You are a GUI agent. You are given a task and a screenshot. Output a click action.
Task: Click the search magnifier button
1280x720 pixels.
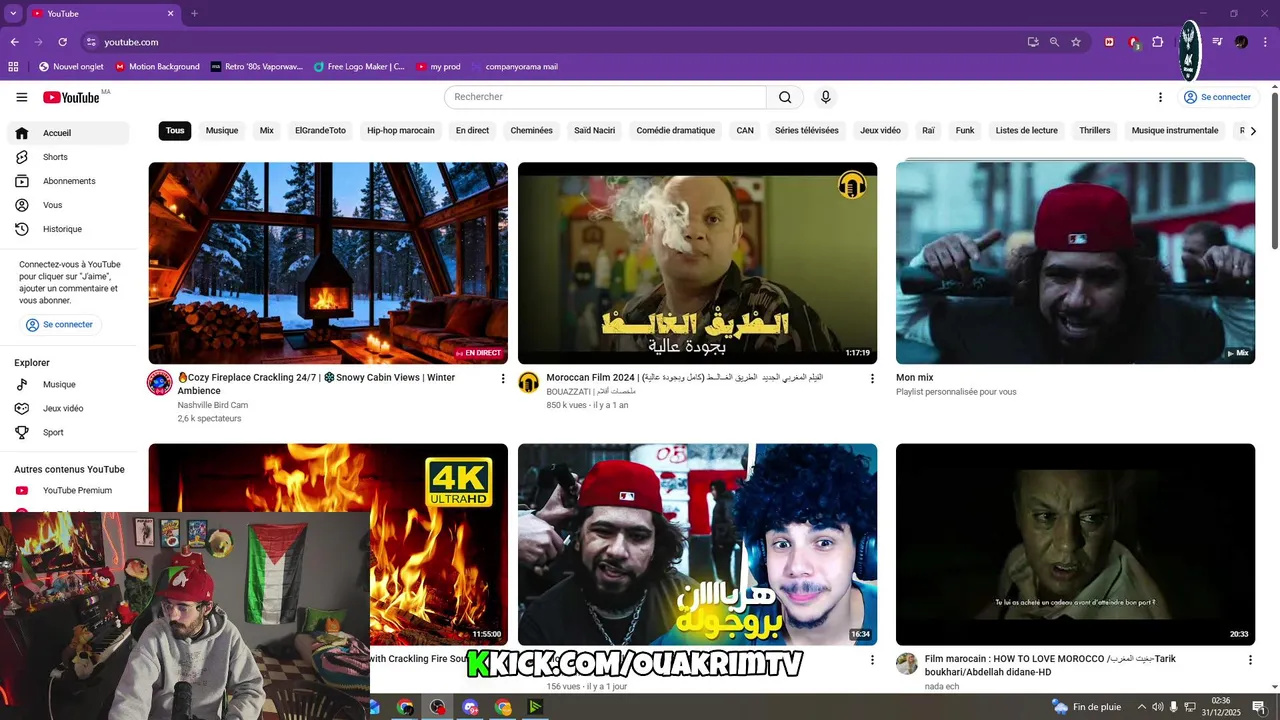[x=785, y=97]
